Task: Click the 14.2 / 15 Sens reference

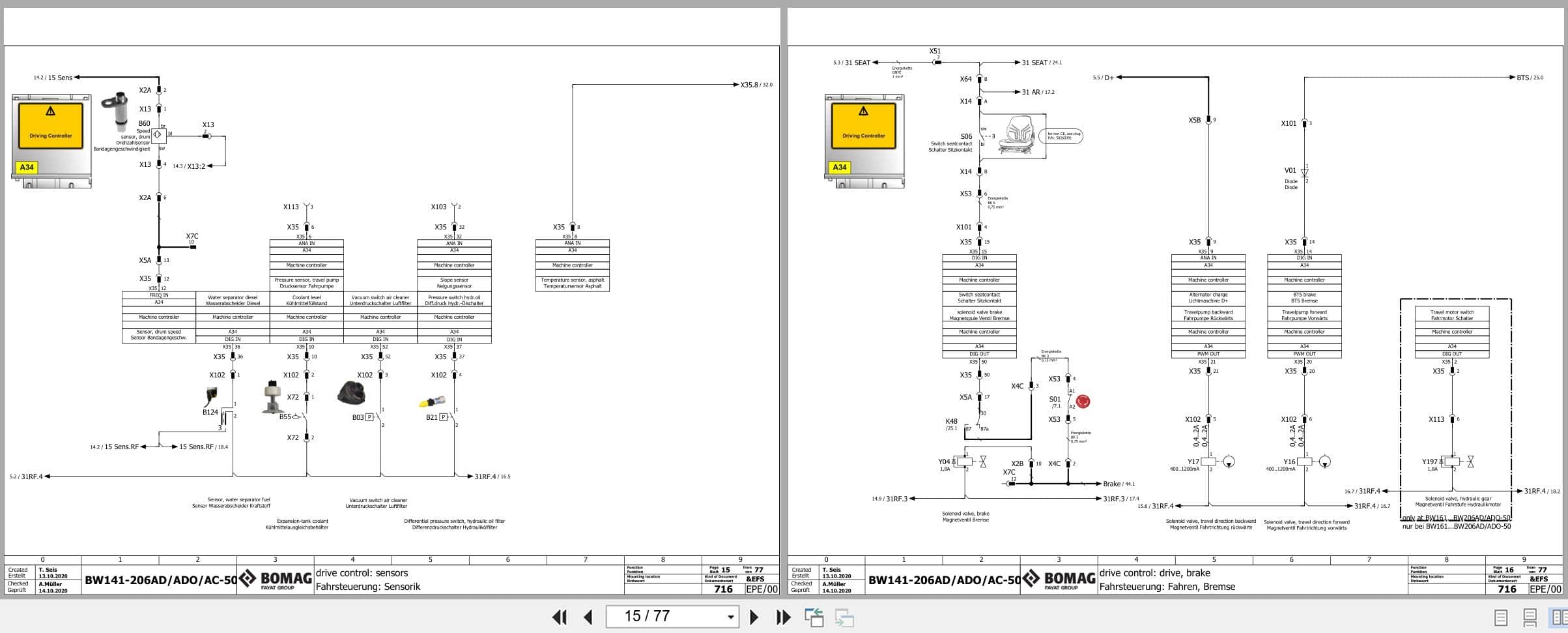Action: click(53, 78)
